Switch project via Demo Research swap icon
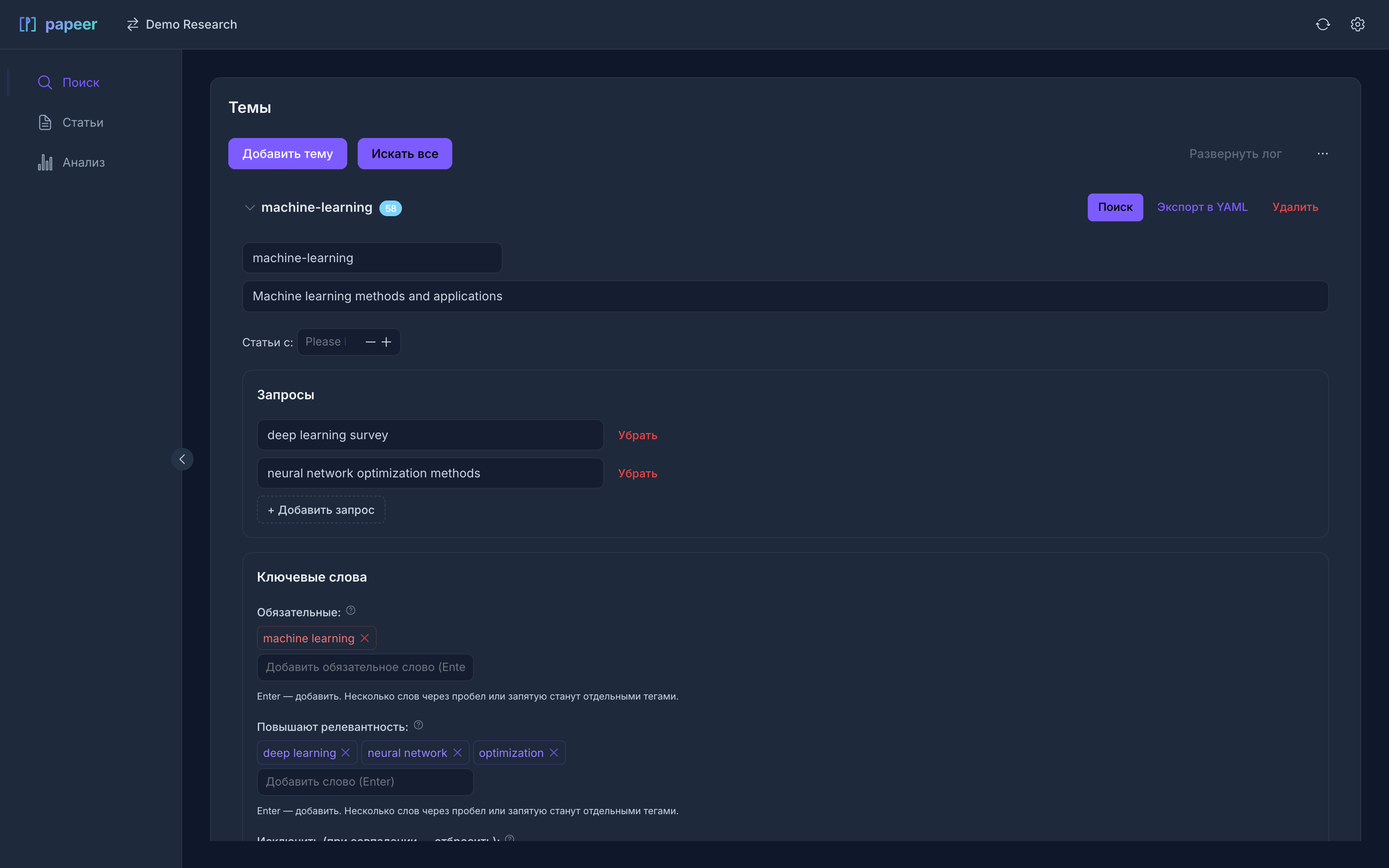 pos(132,24)
